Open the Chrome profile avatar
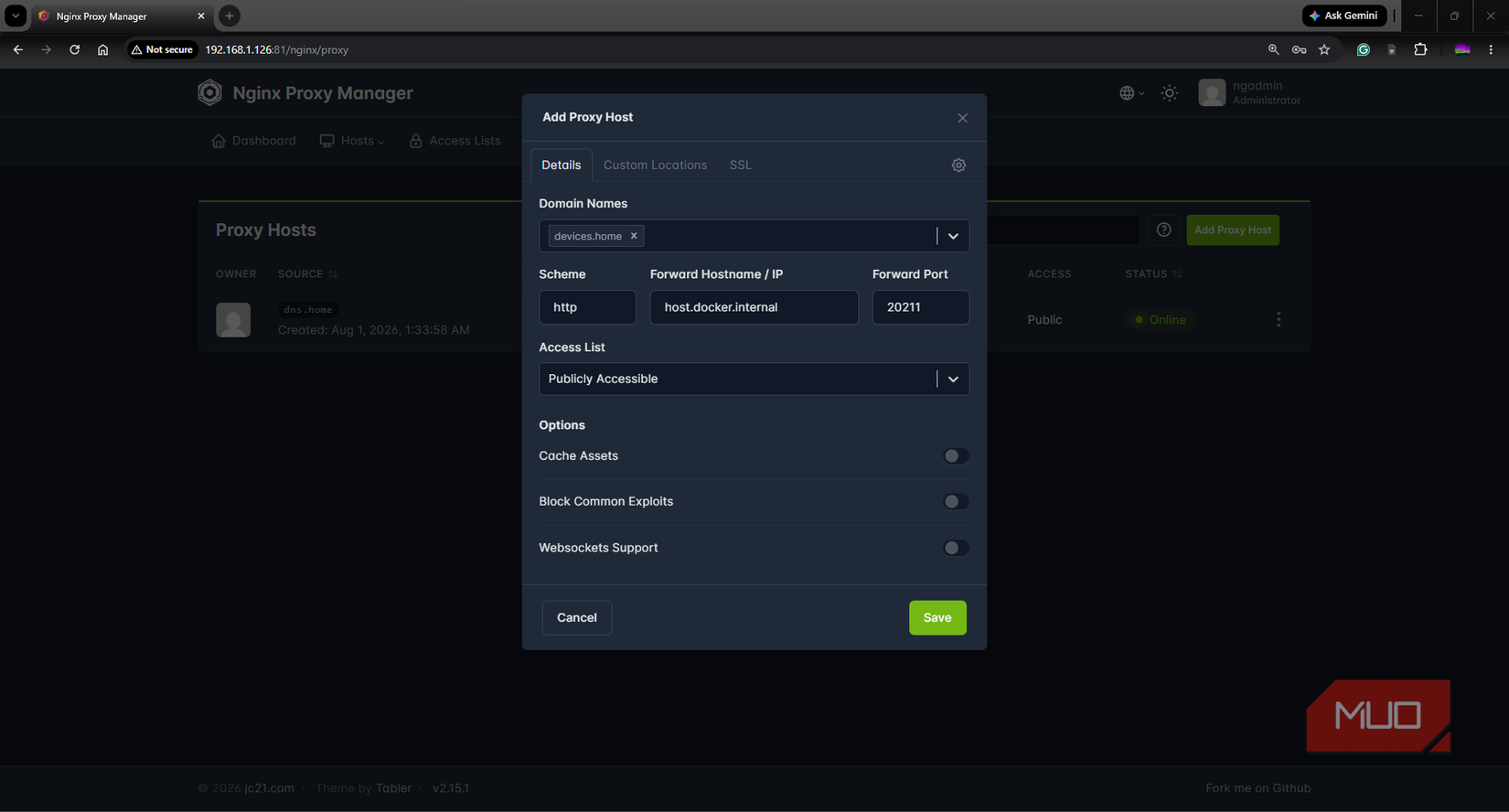The image size is (1509, 812). pos(1462,49)
